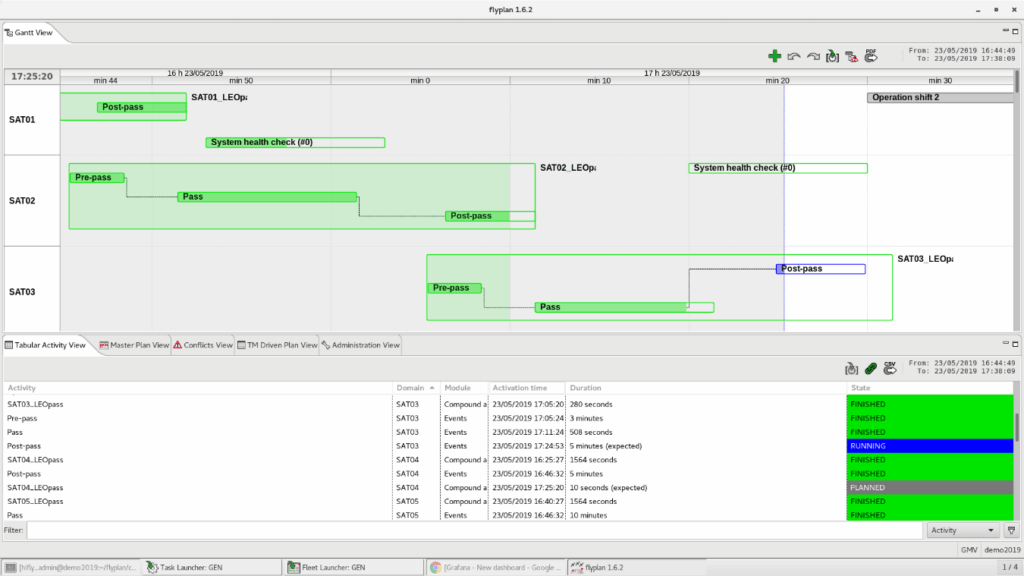The width and height of the screenshot is (1024, 576).
Task: Click the blue RUNNING state cell
Action: 930,446
